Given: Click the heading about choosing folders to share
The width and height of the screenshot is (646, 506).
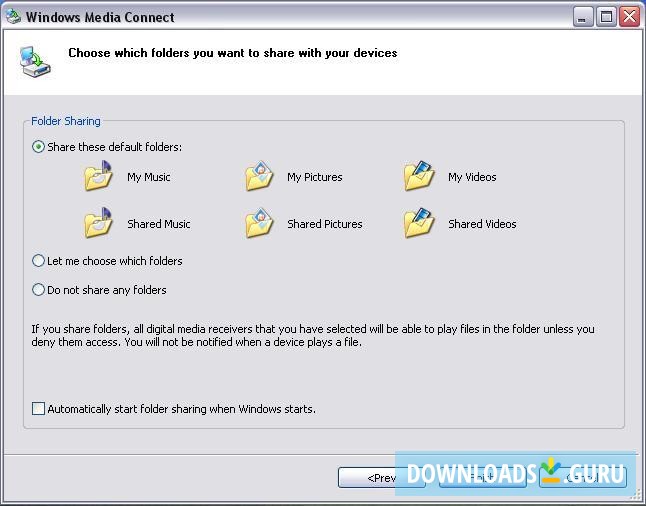Looking at the screenshot, I should [x=233, y=53].
